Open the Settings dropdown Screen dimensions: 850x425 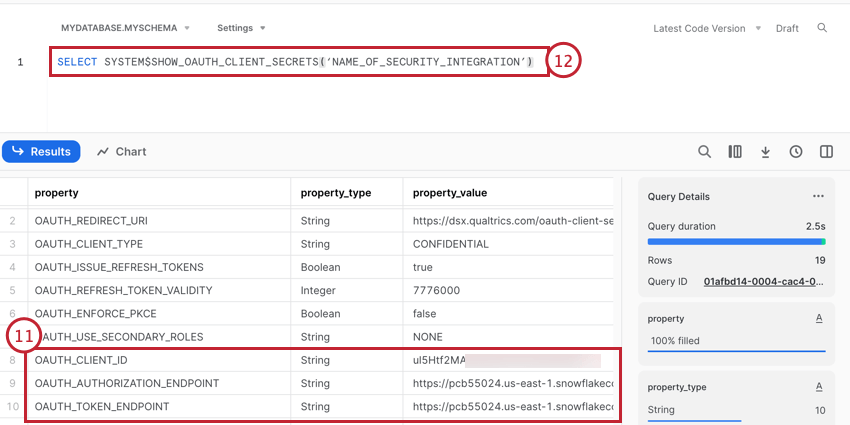point(241,28)
